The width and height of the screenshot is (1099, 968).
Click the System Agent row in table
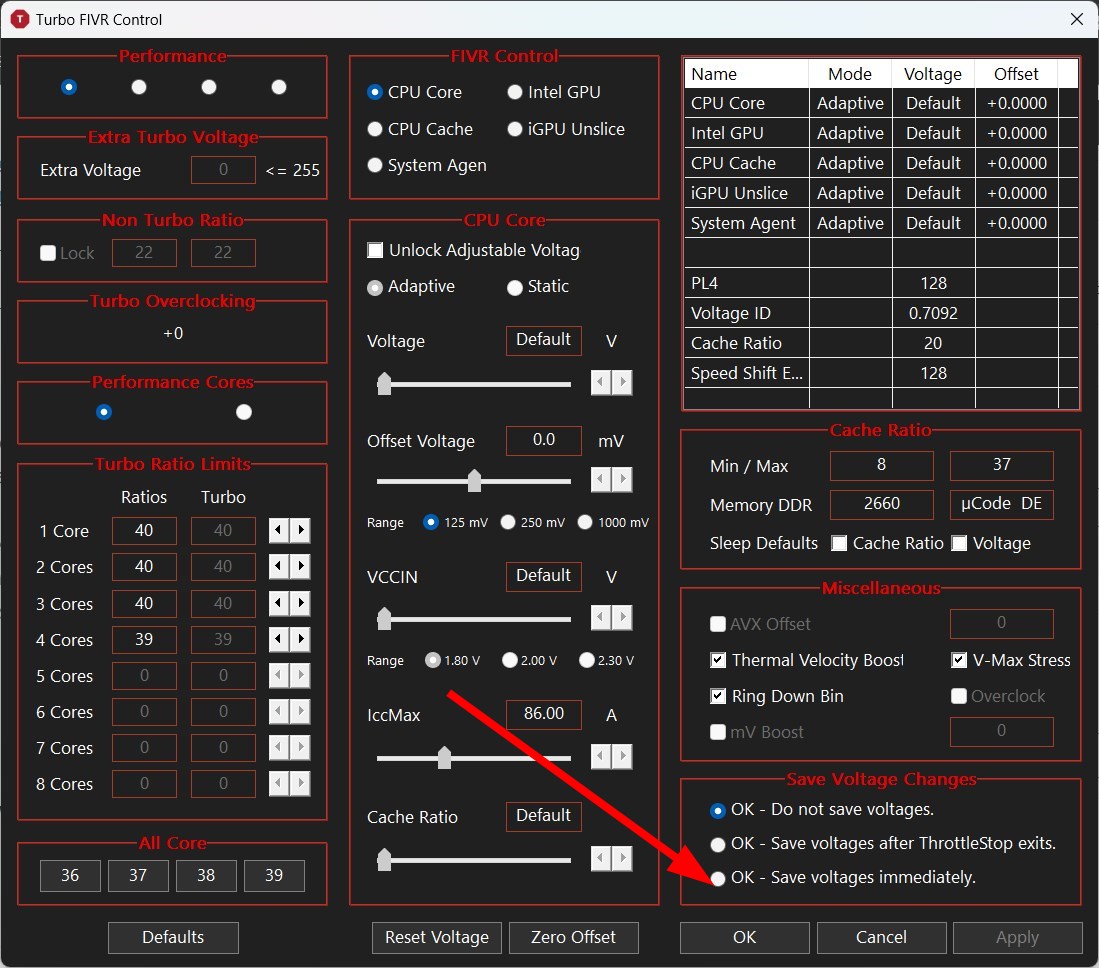881,223
